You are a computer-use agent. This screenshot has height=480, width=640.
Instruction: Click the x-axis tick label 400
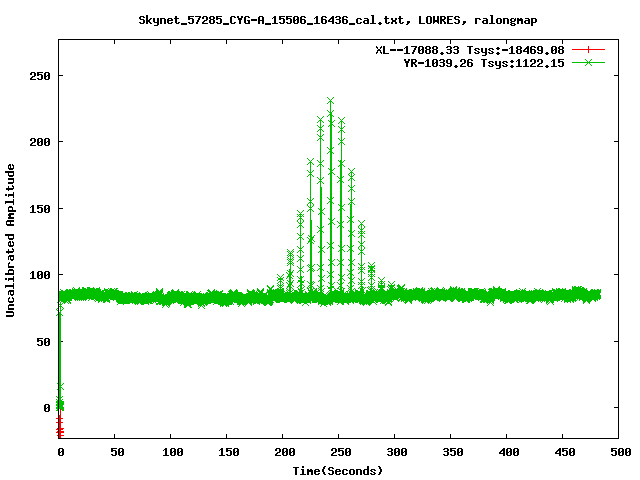[x=509, y=452]
